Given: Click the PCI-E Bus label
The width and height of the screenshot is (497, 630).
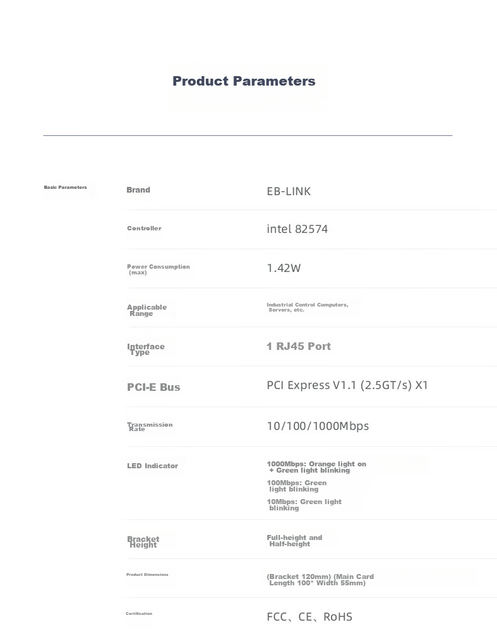Looking at the screenshot, I should tap(153, 387).
